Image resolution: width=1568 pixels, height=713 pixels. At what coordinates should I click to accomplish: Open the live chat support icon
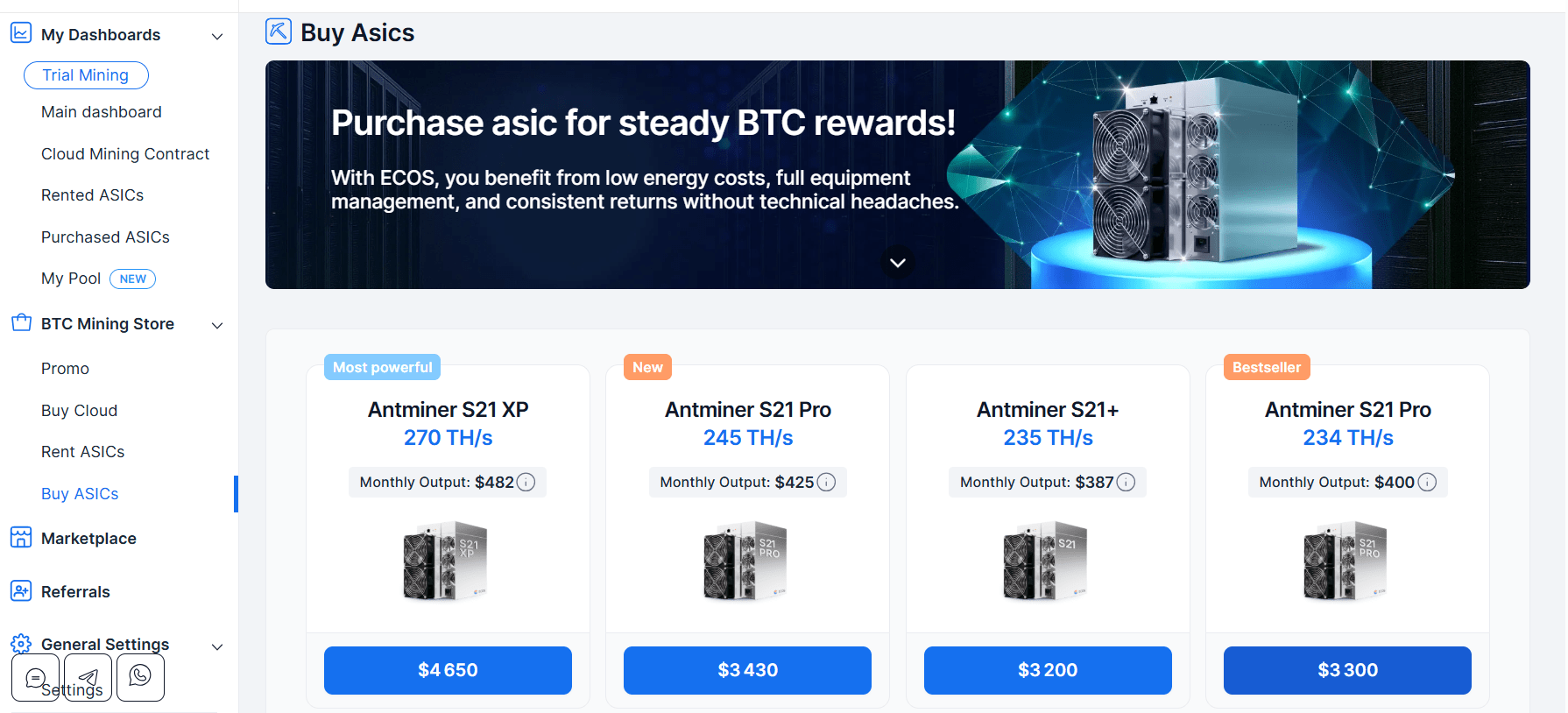pos(35,677)
